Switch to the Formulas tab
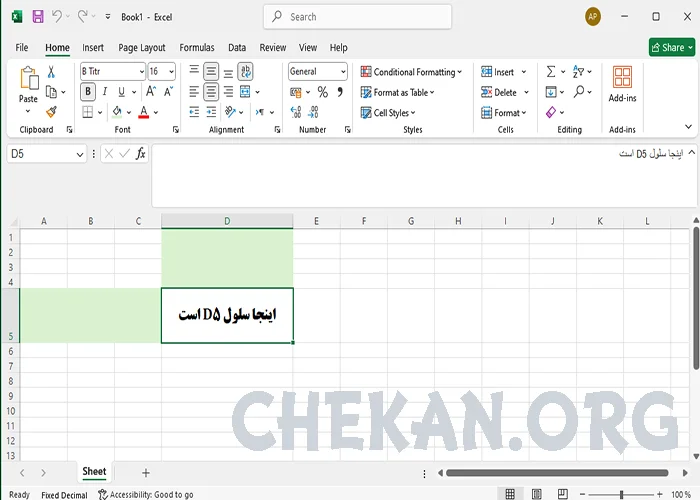This screenshot has height=500, width=700. [x=197, y=47]
